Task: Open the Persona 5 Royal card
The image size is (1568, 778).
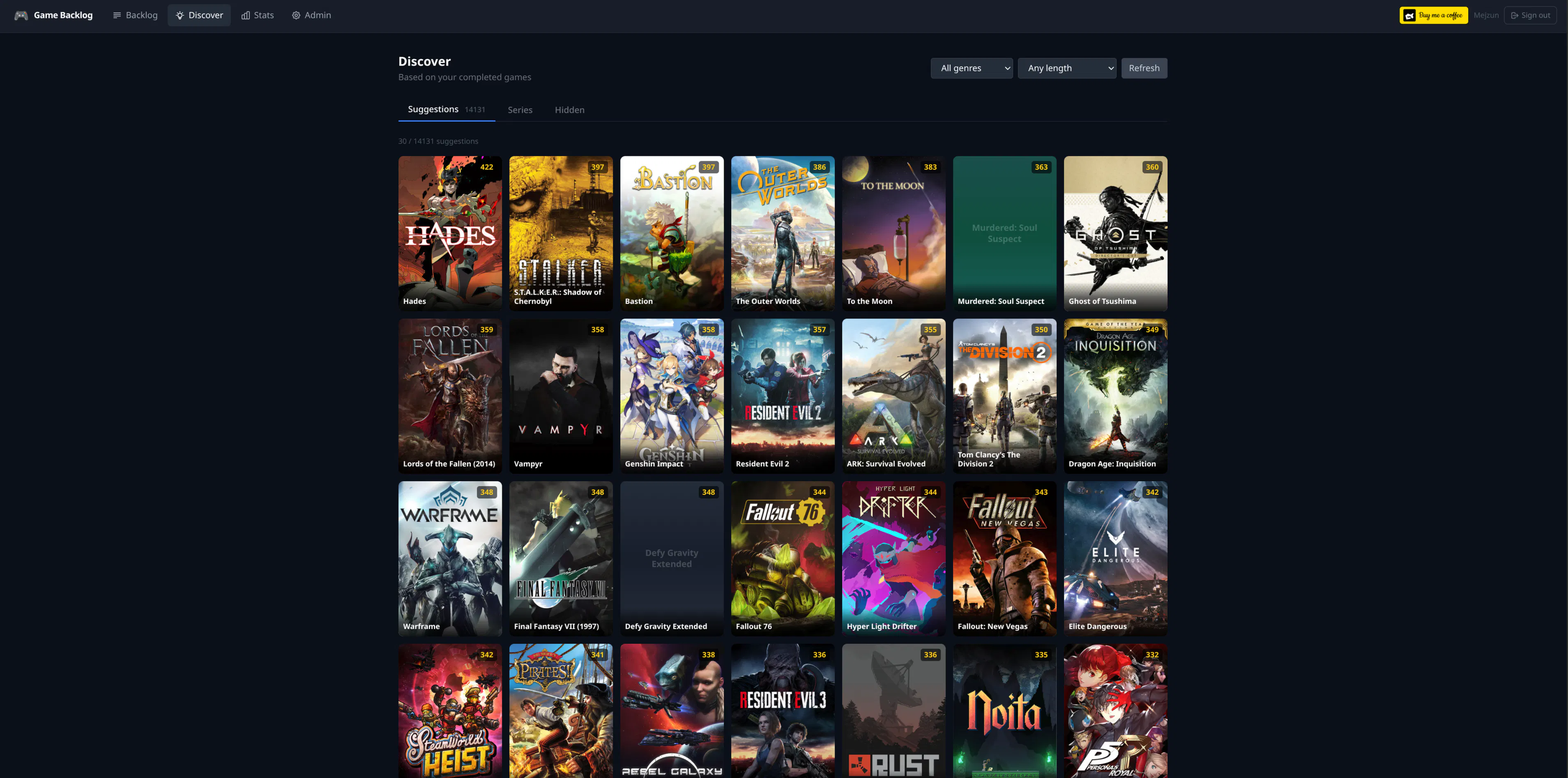Action: pyautogui.click(x=1115, y=711)
